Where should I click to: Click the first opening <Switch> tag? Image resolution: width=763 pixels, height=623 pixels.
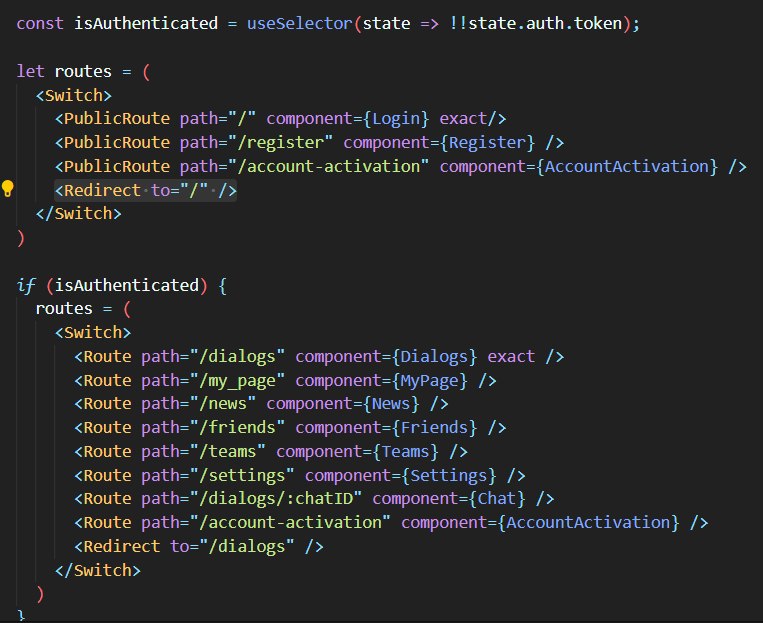(x=73, y=95)
